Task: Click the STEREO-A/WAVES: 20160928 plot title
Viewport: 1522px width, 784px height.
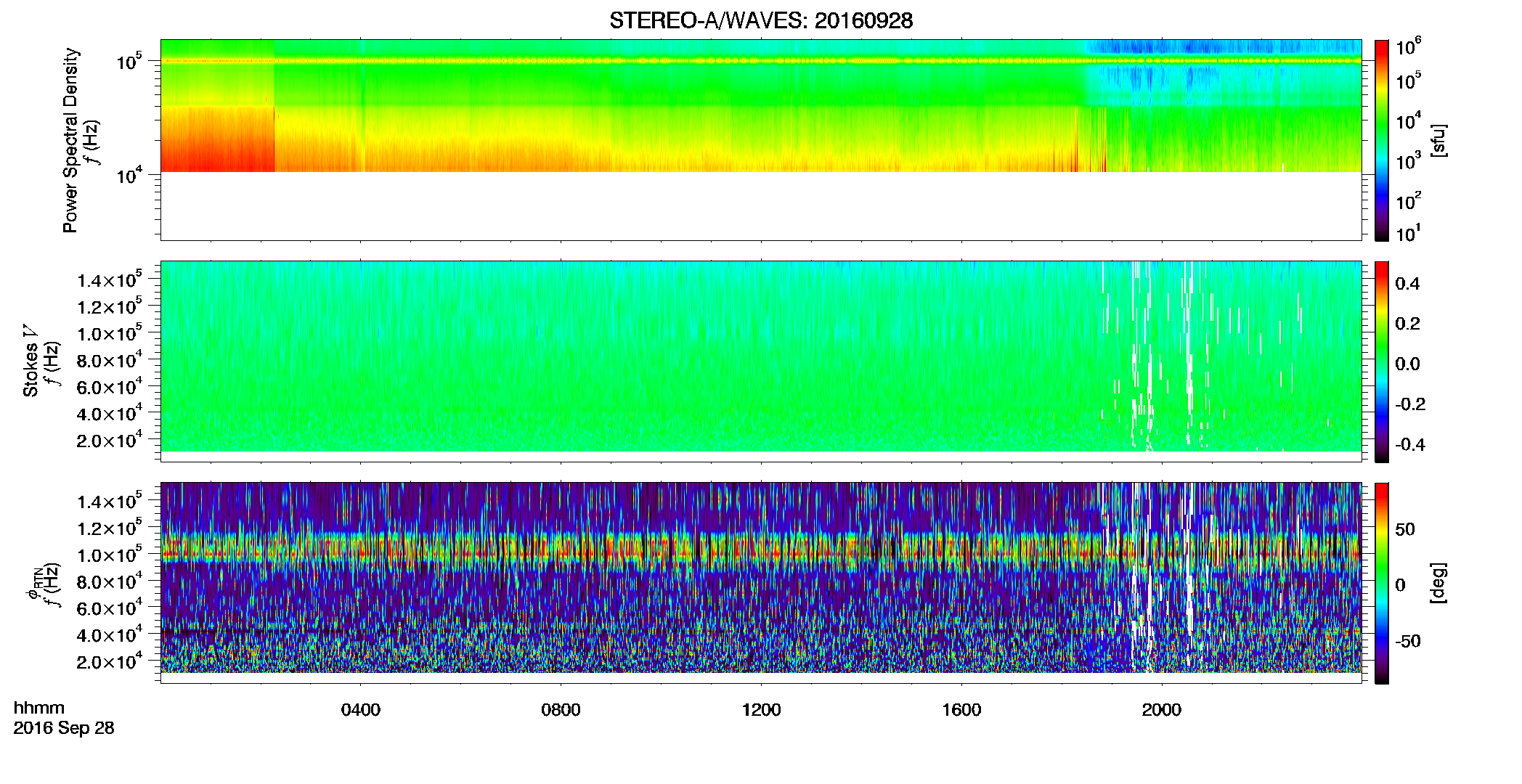Action: (761, 20)
